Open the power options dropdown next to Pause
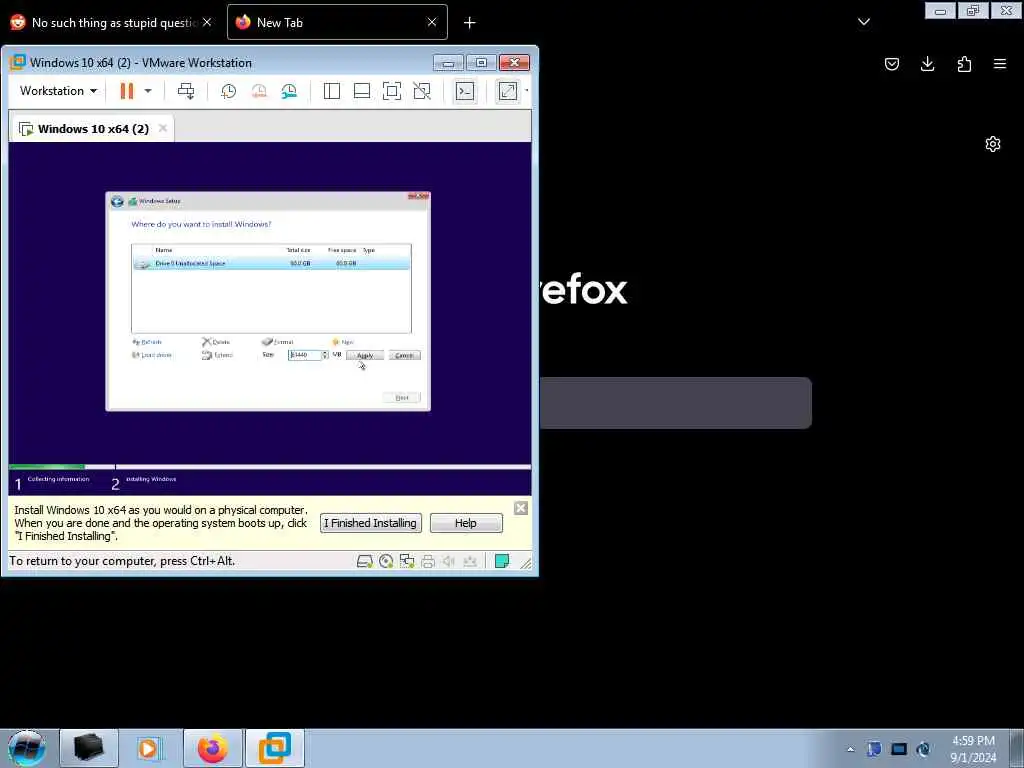1024x768 pixels. 148,91
